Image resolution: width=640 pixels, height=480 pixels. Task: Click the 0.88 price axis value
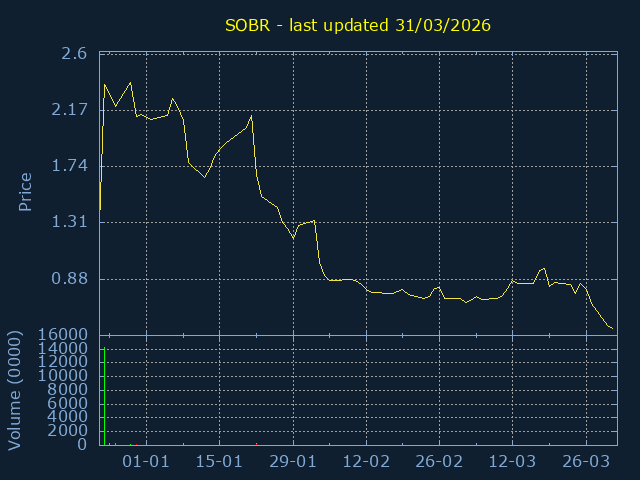(68, 279)
